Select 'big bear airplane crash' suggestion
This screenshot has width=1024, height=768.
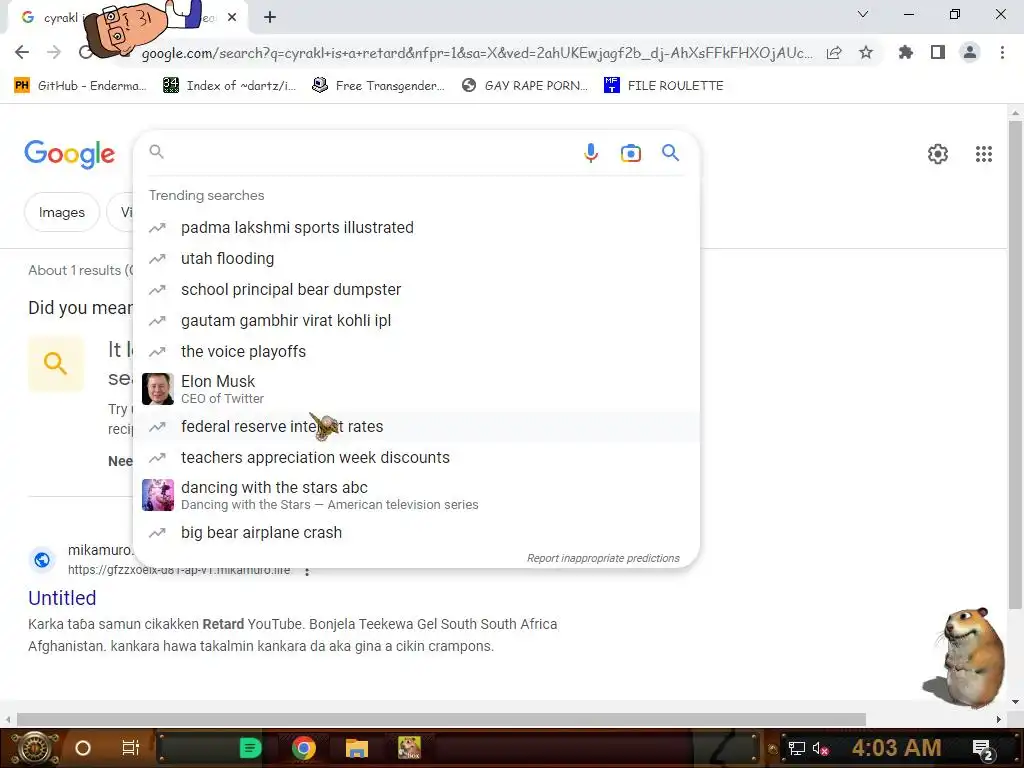(x=416, y=533)
